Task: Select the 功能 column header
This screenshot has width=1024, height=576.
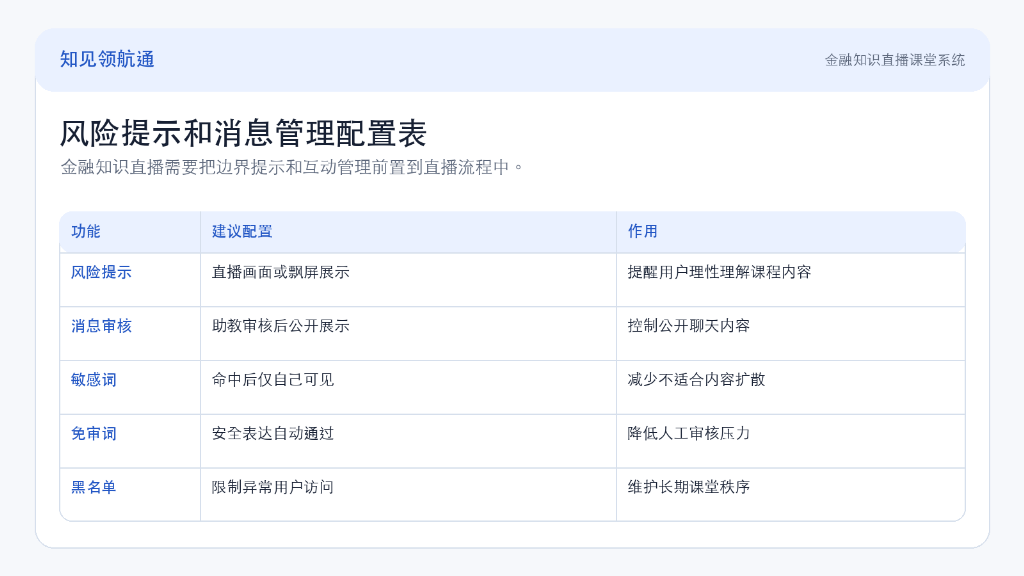Action: point(86,231)
